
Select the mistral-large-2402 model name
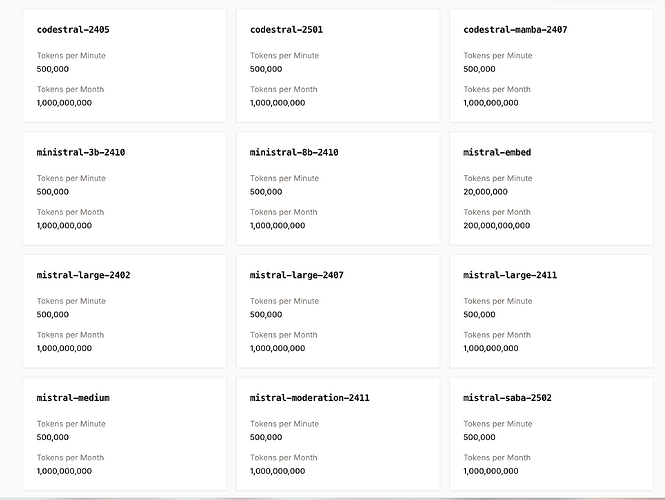84,275
